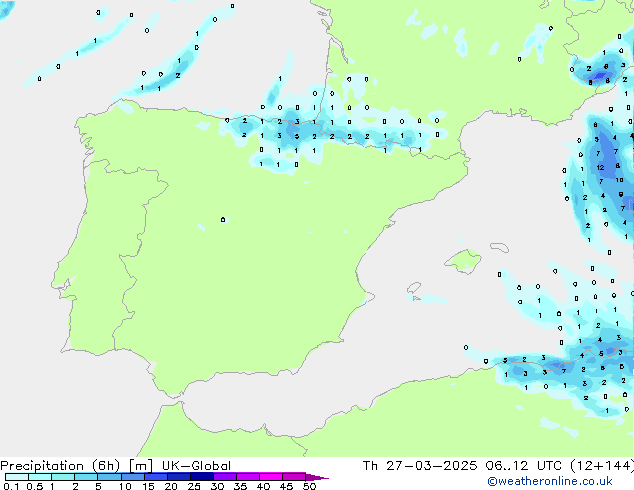Click the '0.5' legend scale label

coord(34,486)
